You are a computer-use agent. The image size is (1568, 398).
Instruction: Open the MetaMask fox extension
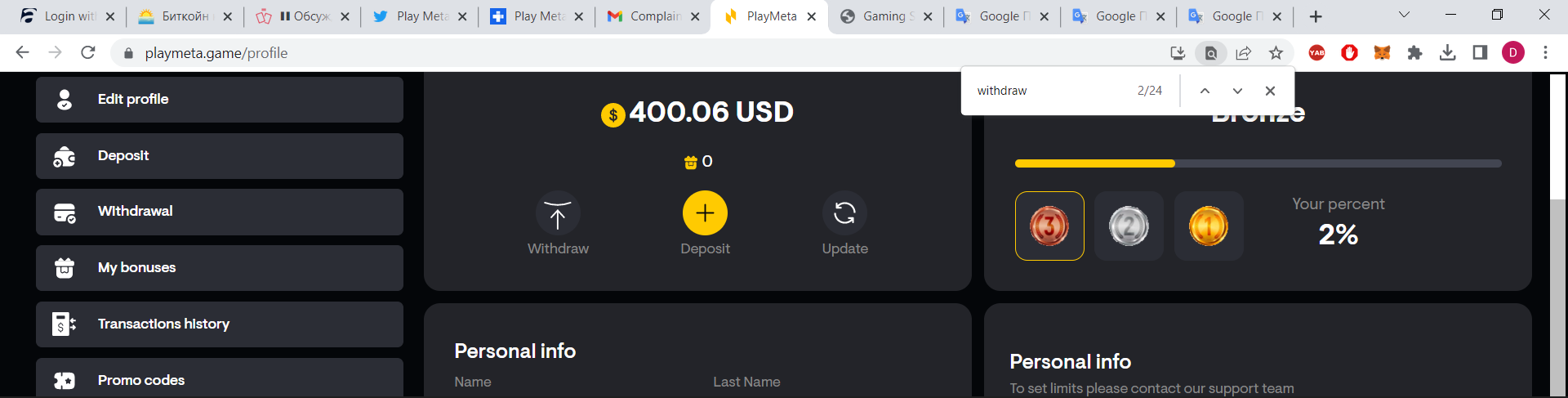[1382, 53]
